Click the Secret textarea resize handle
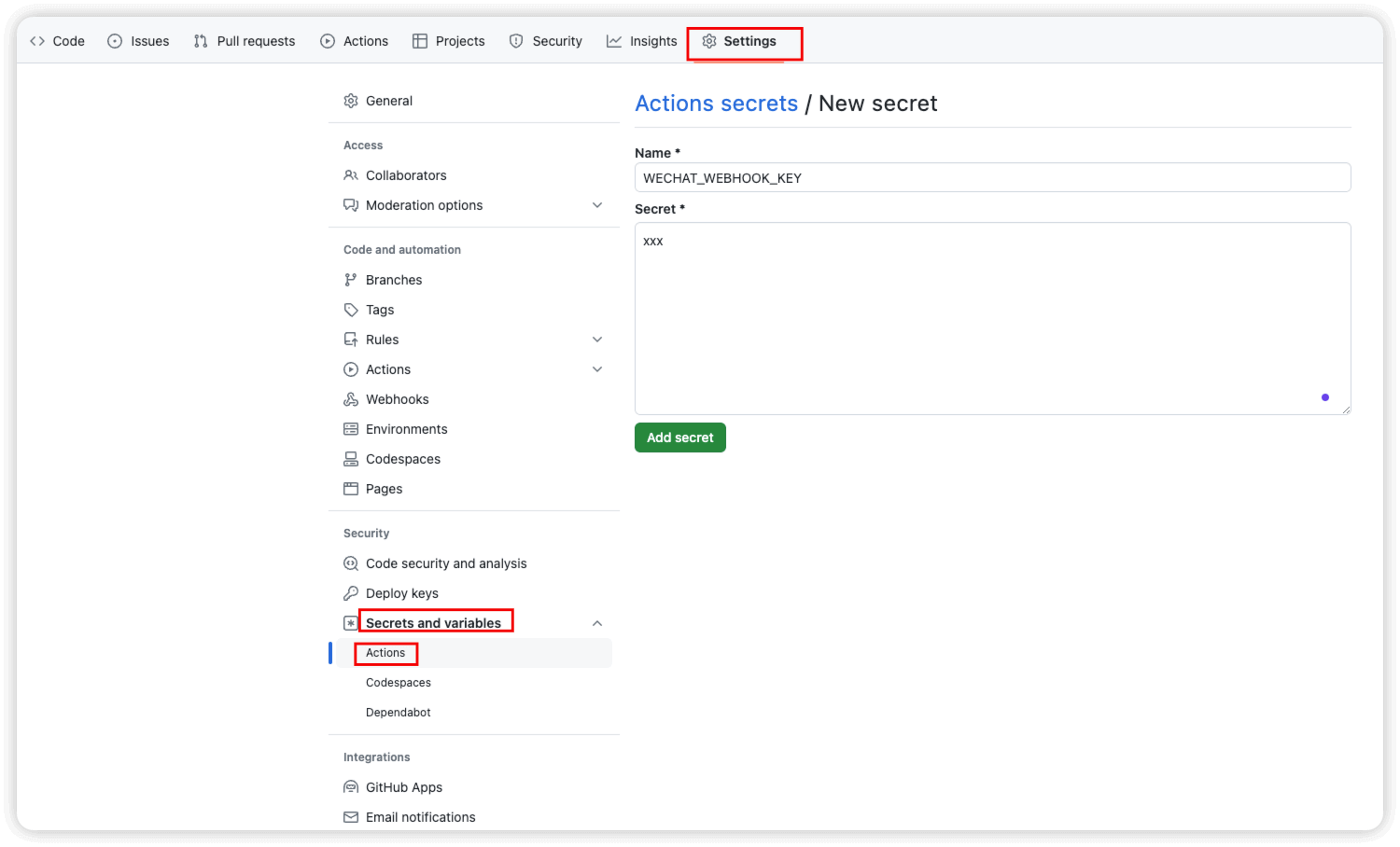Viewport: 1400px width, 847px height. click(1346, 410)
